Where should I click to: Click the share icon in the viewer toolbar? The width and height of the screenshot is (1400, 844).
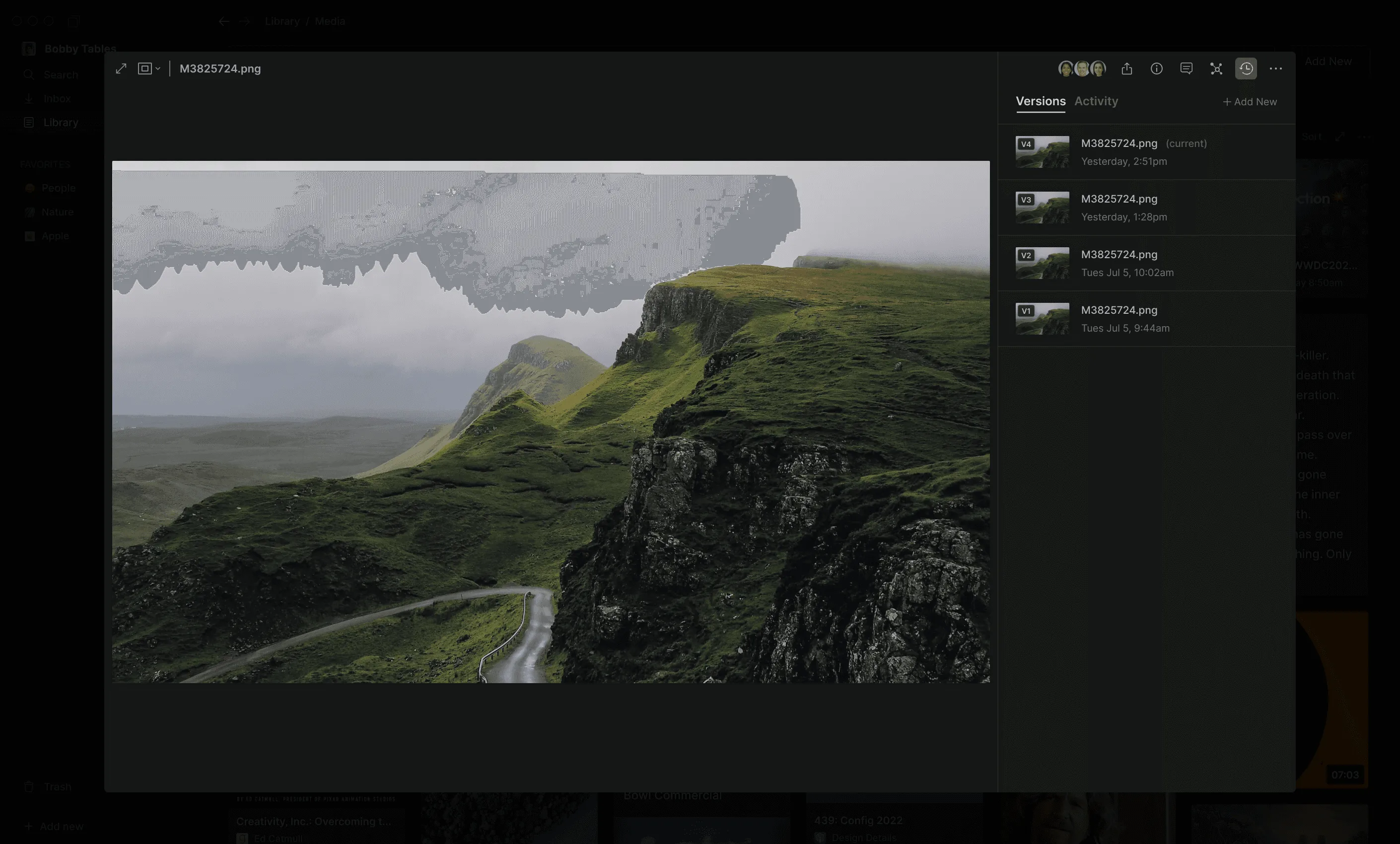click(1127, 69)
